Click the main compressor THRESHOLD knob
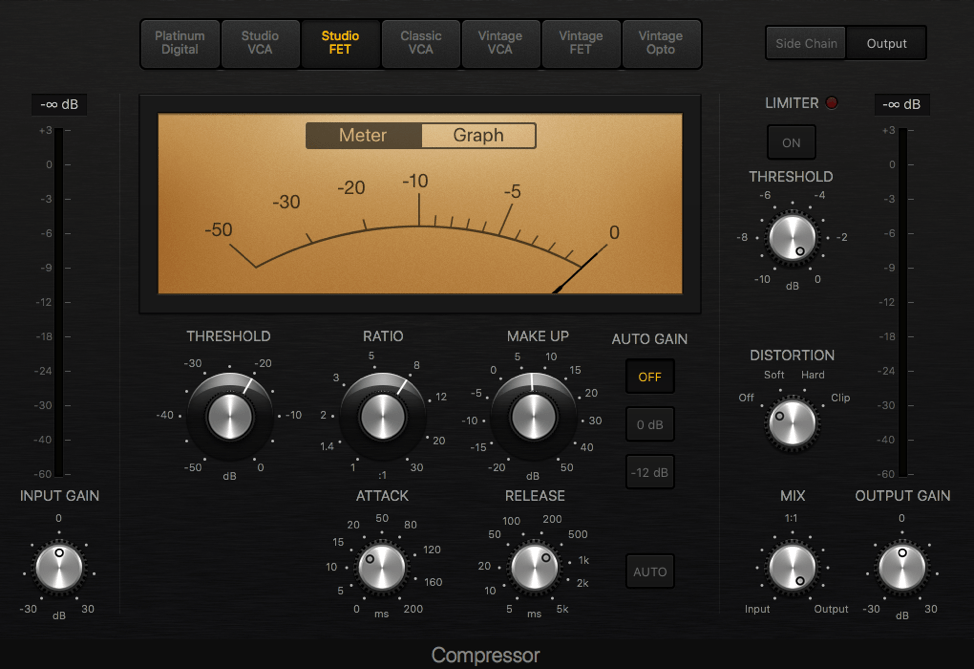The height and width of the screenshot is (669, 974). 229,416
